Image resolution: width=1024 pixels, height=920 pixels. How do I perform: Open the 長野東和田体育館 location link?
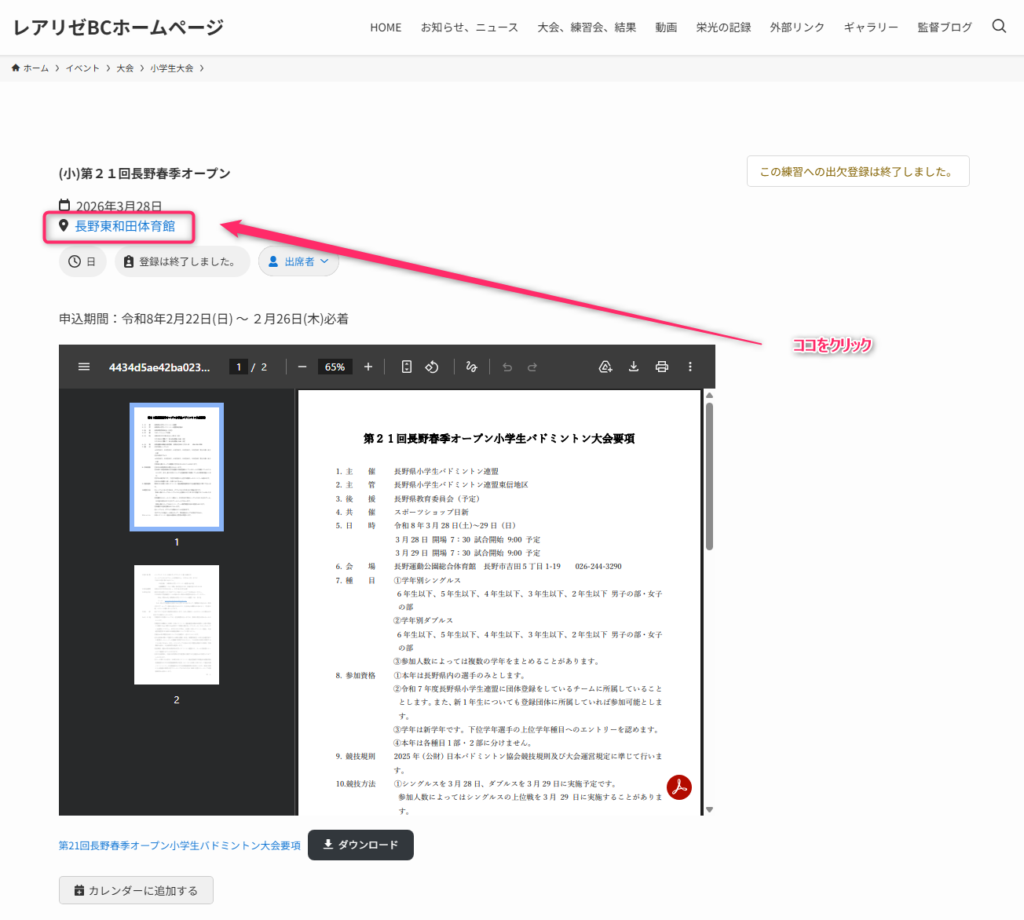tap(125, 226)
